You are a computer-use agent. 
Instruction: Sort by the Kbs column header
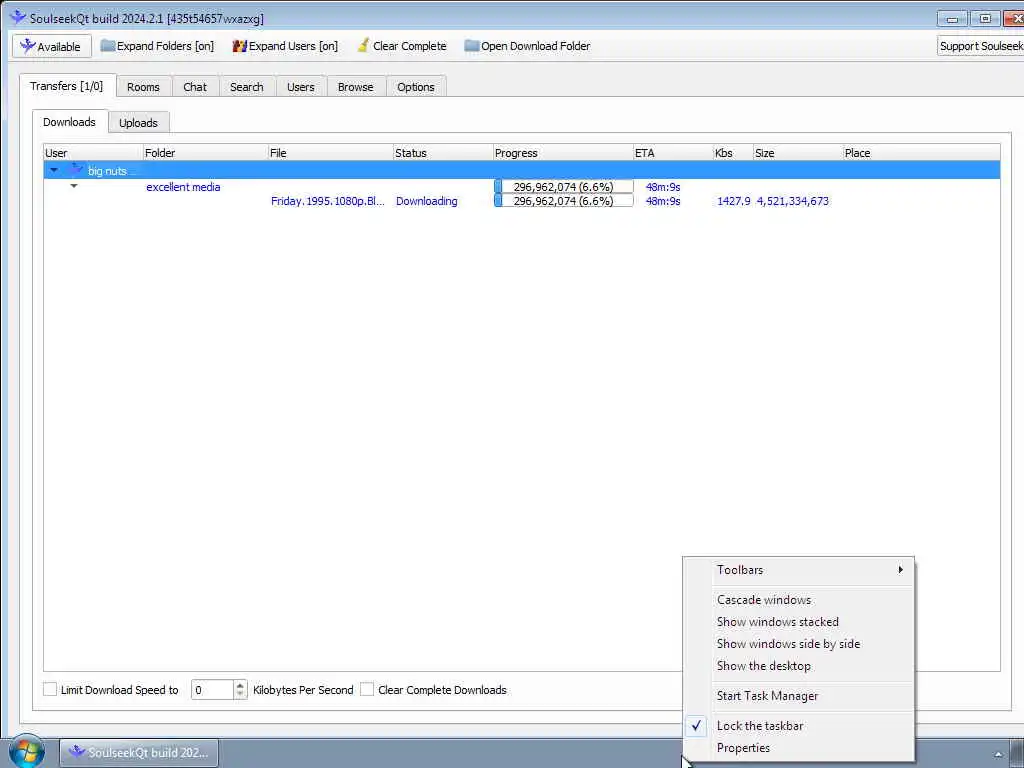pyautogui.click(x=733, y=153)
